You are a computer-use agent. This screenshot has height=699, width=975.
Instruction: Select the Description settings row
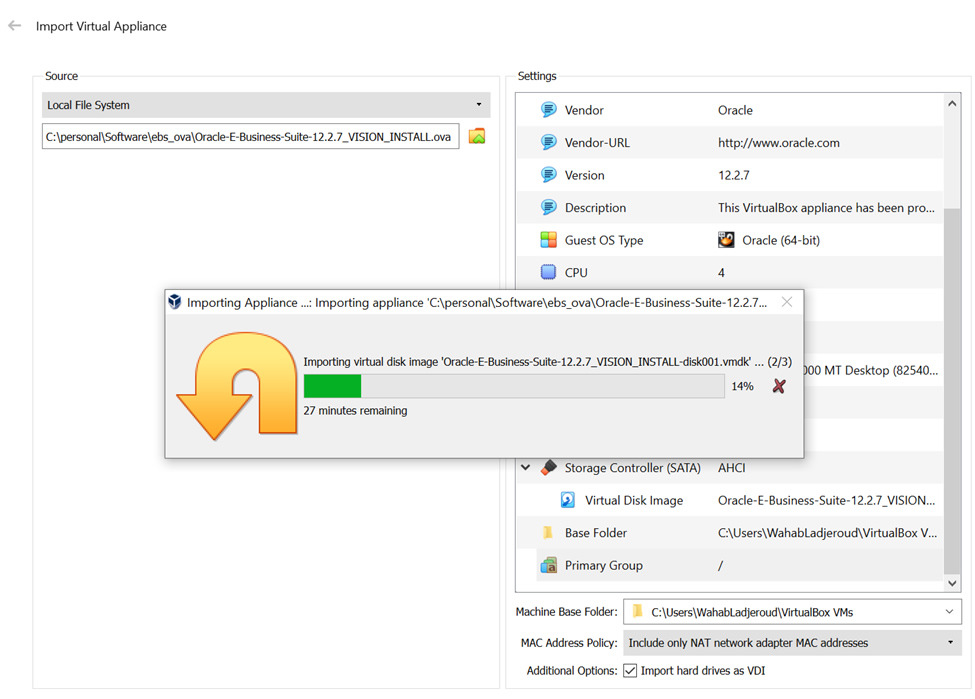(730, 208)
